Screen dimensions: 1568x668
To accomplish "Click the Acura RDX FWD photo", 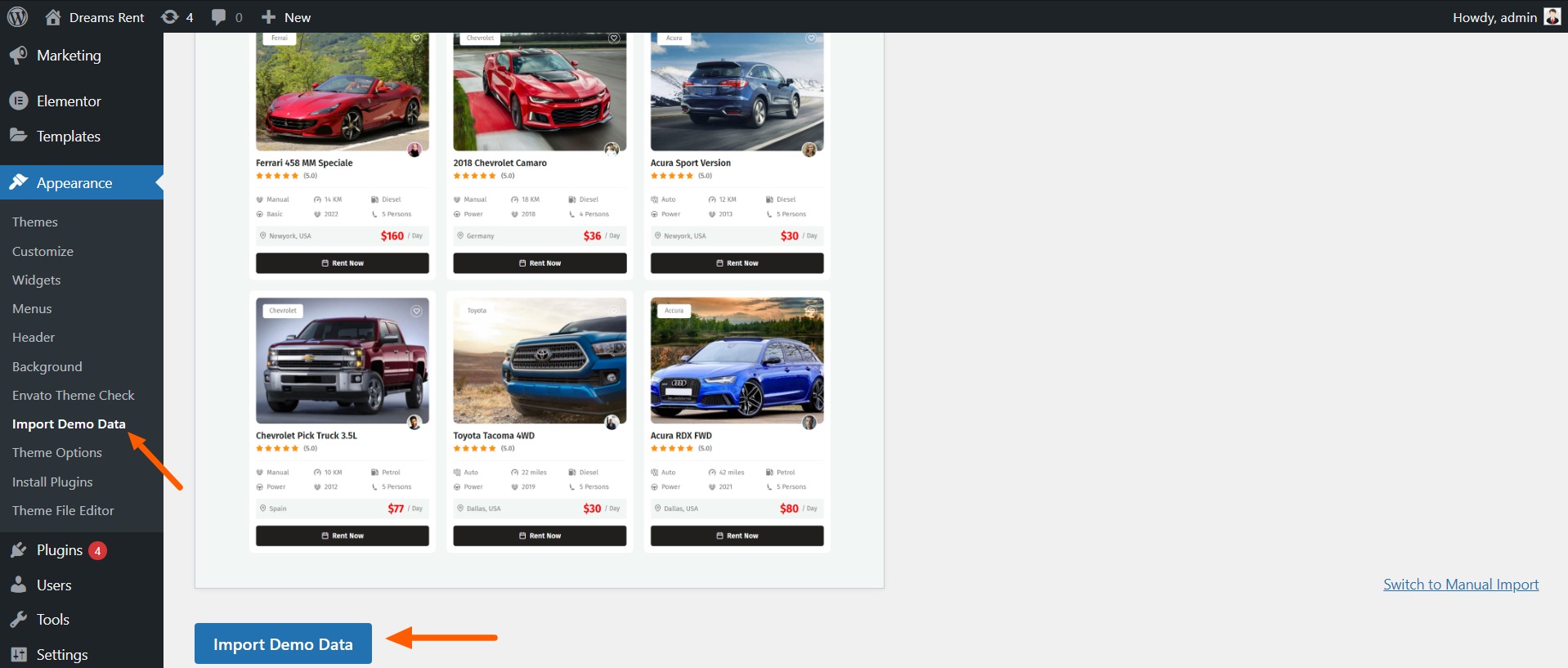I will (737, 361).
